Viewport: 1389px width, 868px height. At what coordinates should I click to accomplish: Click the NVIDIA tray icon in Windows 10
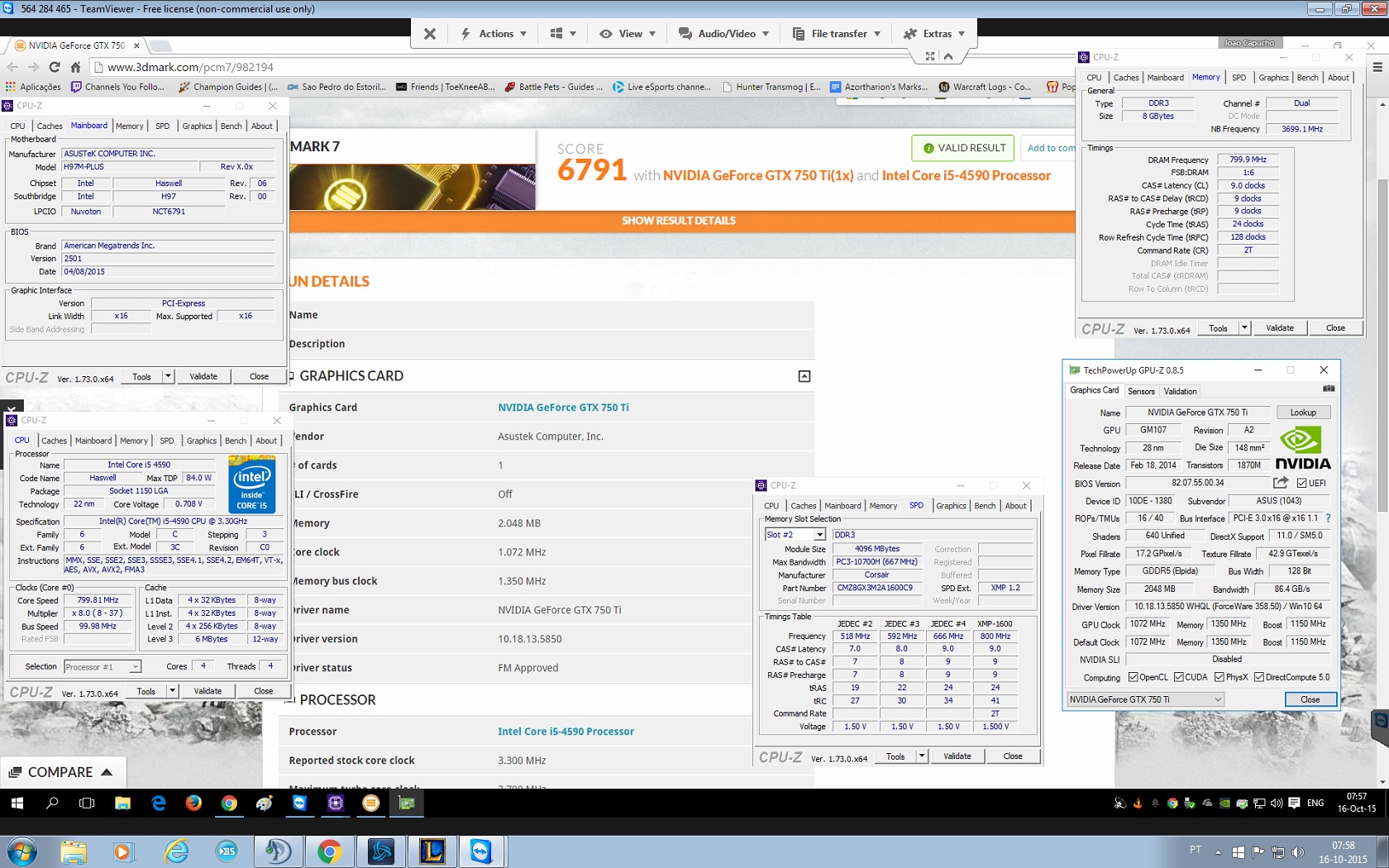pyautogui.click(x=1224, y=803)
